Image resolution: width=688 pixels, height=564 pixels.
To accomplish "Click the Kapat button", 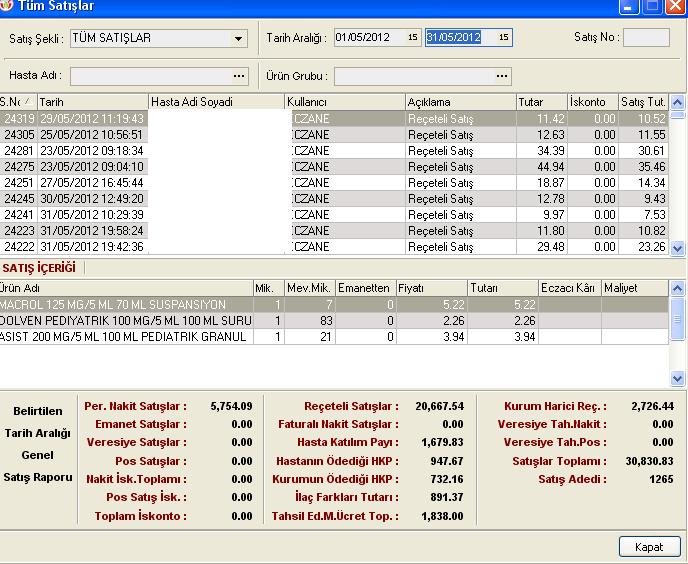I will 649,547.
